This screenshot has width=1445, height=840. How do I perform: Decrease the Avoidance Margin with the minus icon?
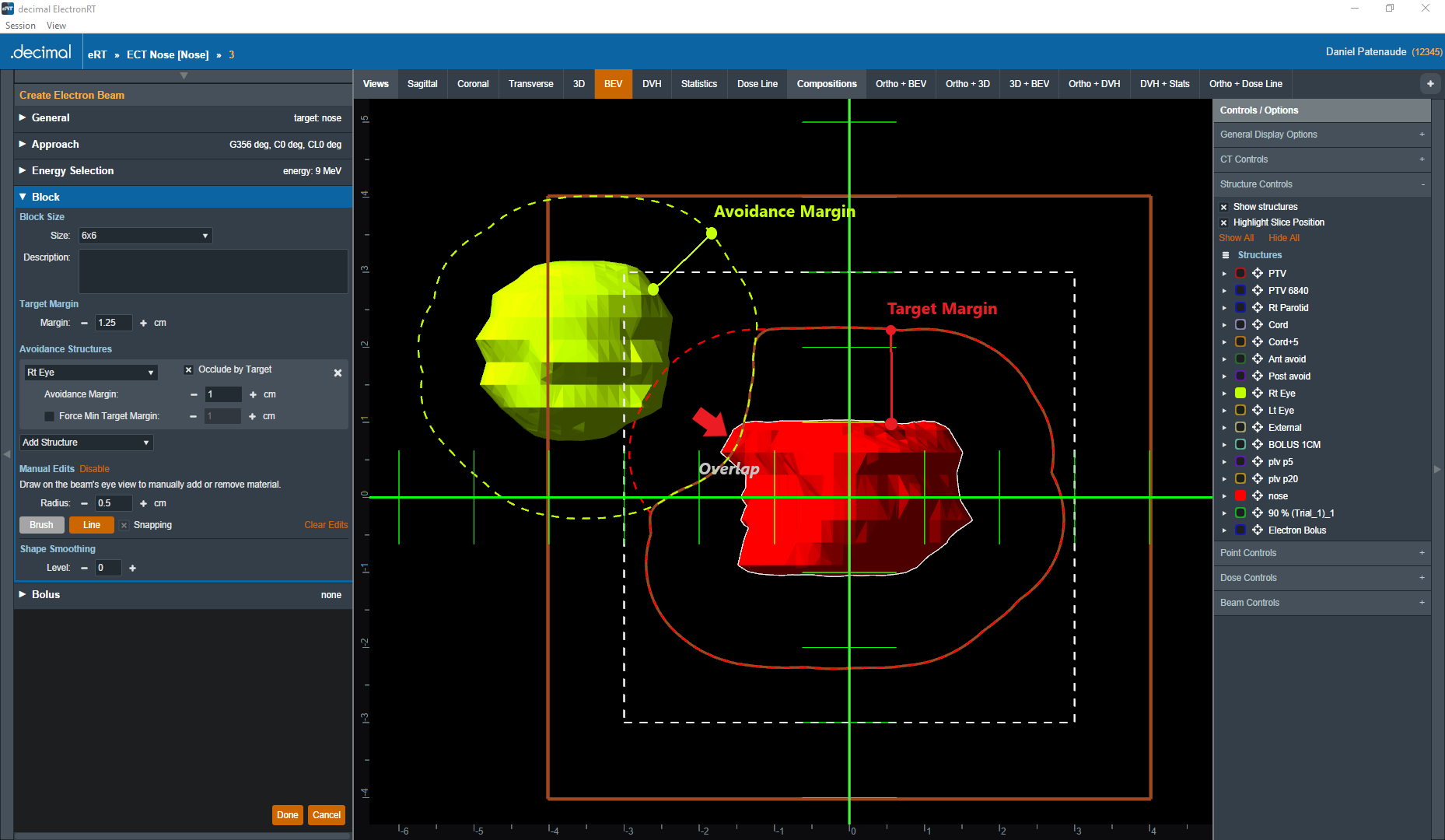(x=194, y=395)
